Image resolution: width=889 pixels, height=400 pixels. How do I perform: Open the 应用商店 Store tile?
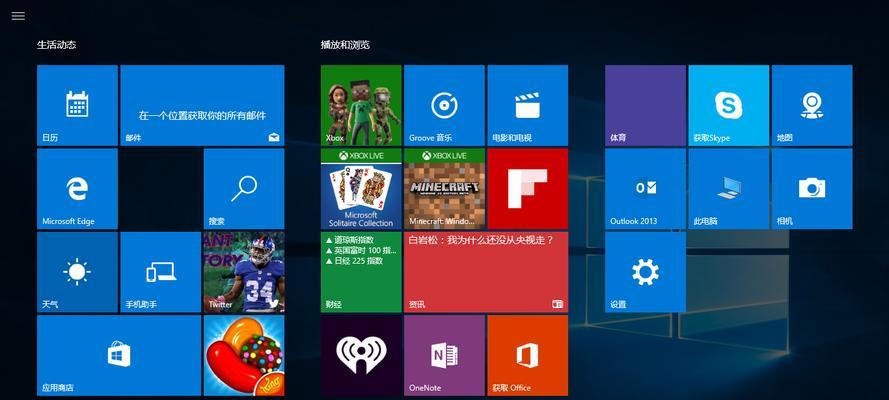(119, 355)
